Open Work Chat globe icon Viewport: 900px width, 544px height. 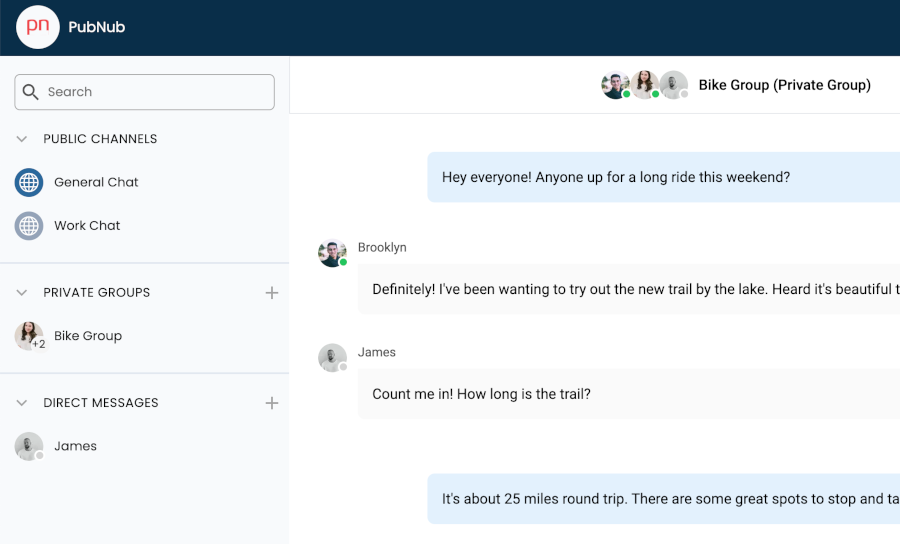[x=29, y=226]
